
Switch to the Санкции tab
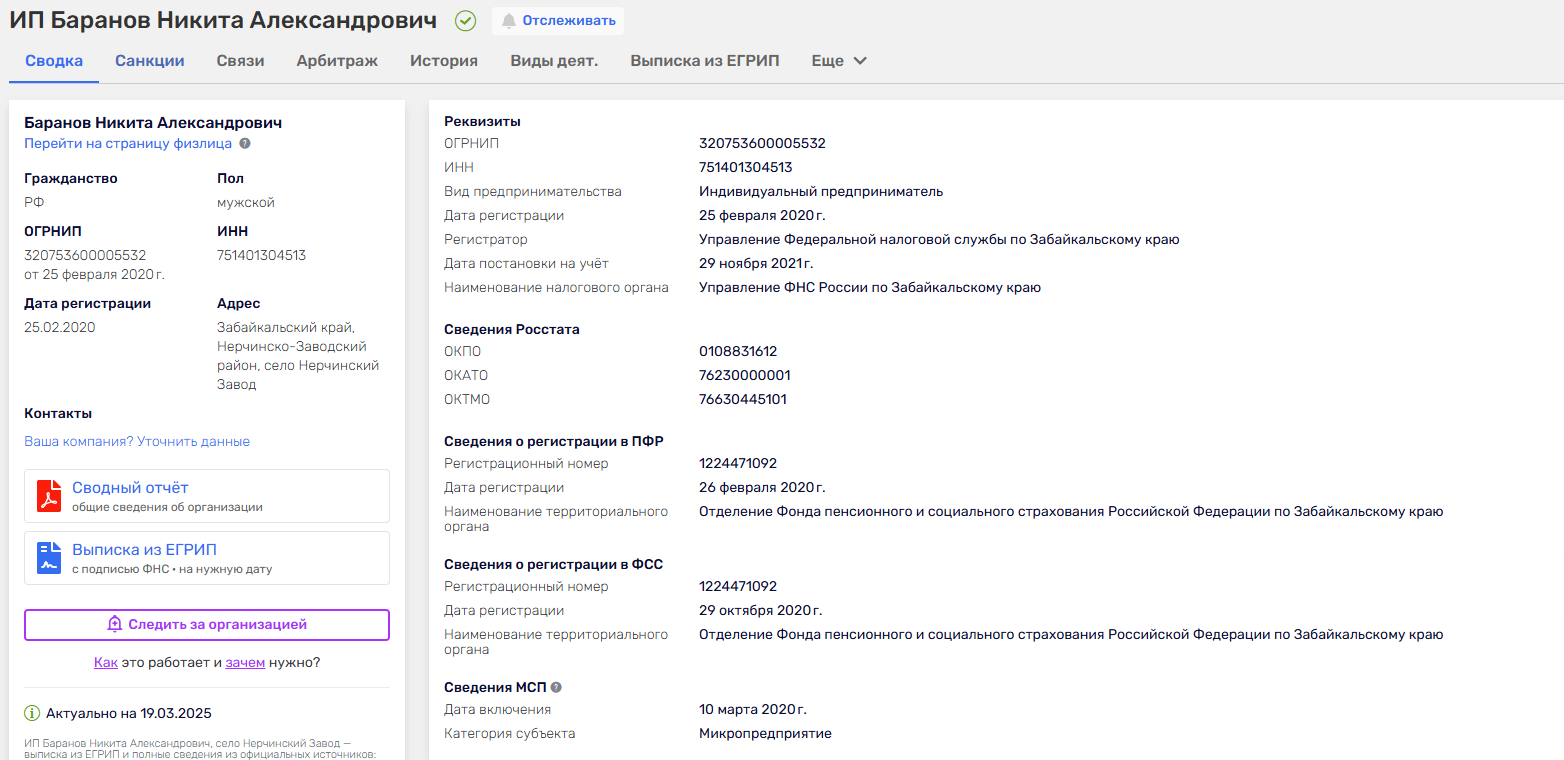pyautogui.click(x=150, y=61)
